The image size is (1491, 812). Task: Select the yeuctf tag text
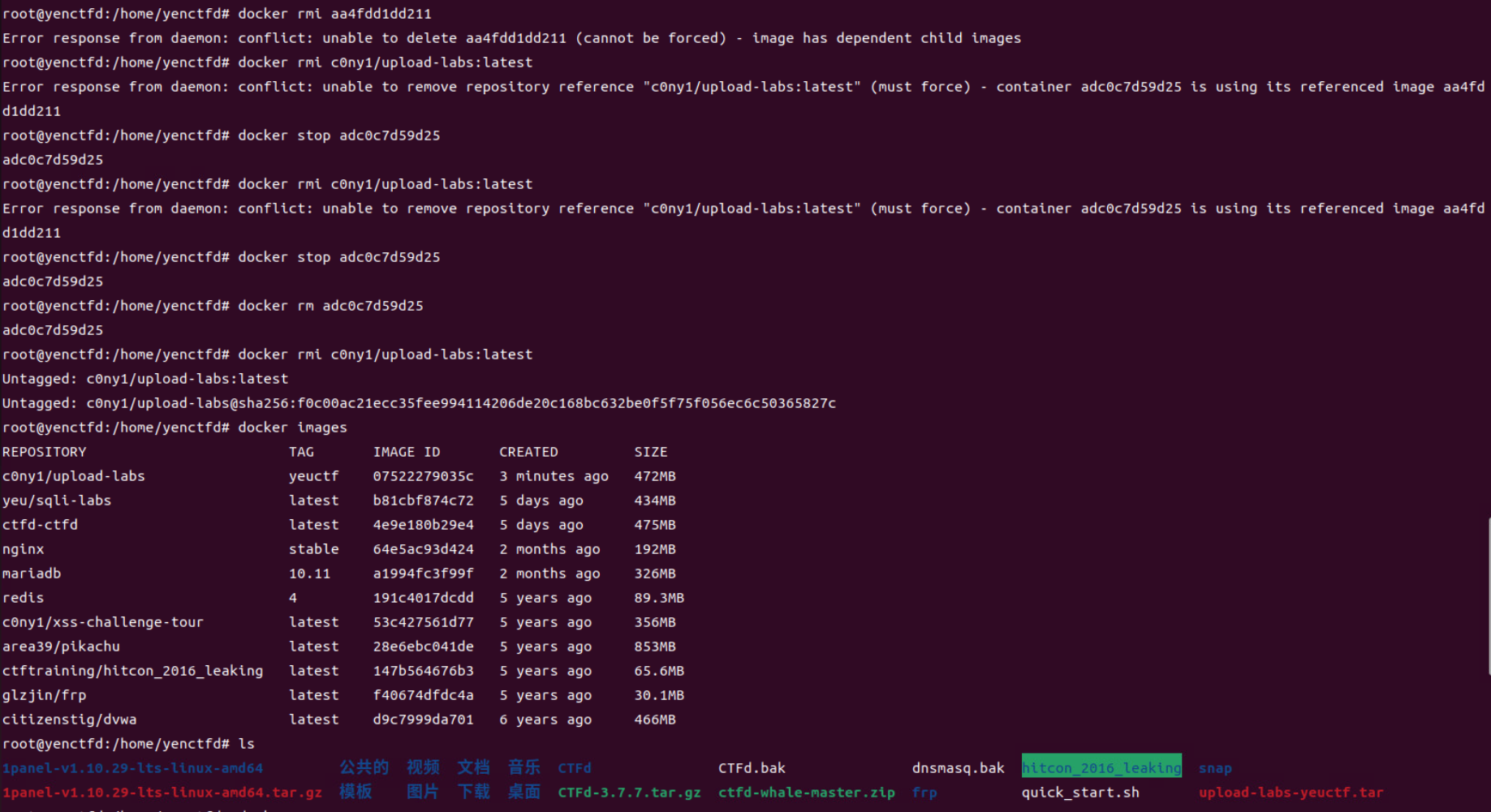[313, 476]
